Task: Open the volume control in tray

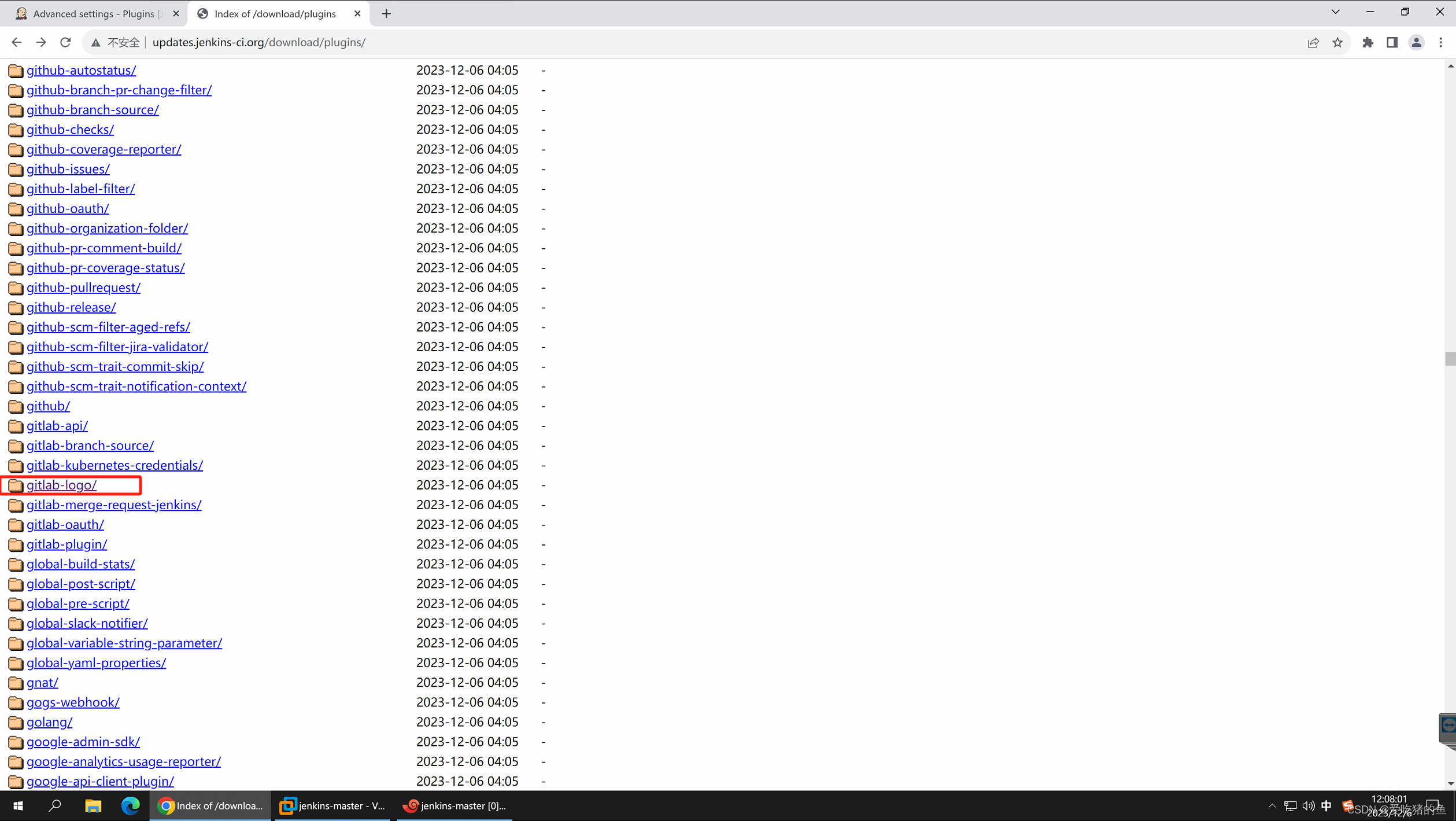Action: point(1308,805)
